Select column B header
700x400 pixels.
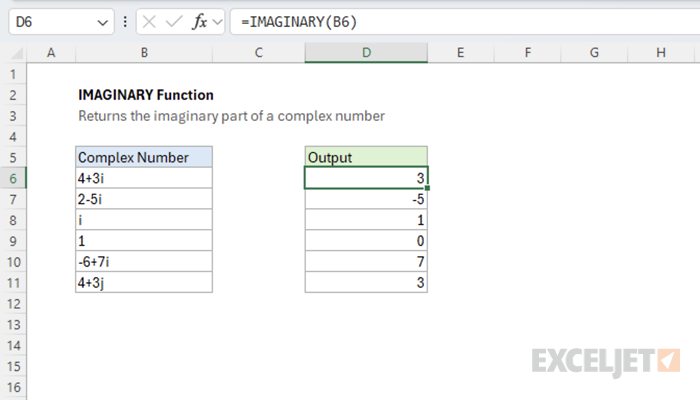pyautogui.click(x=144, y=53)
